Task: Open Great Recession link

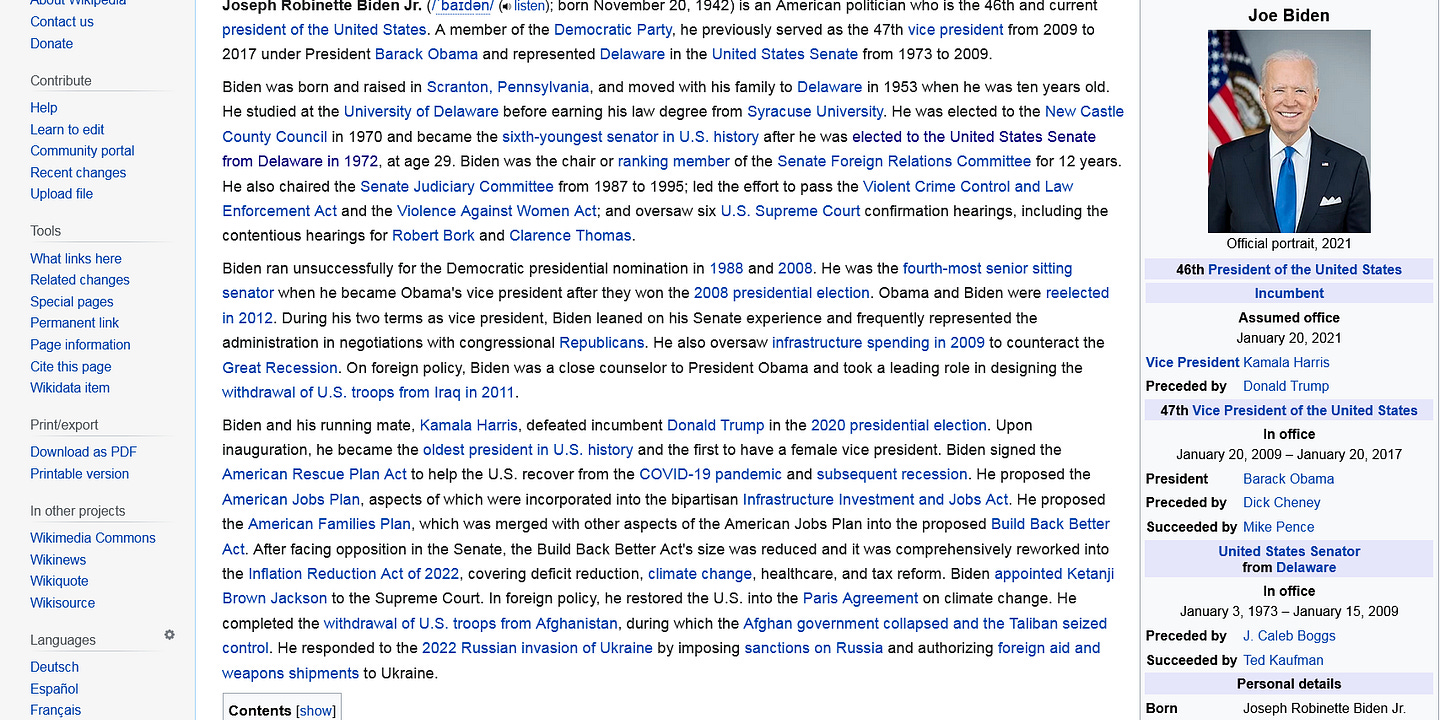Action: point(280,368)
